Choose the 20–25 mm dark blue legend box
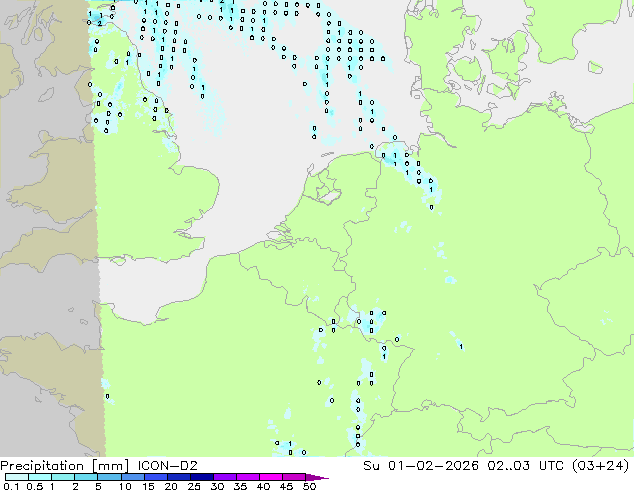The height and width of the screenshot is (490, 634). pos(179,477)
